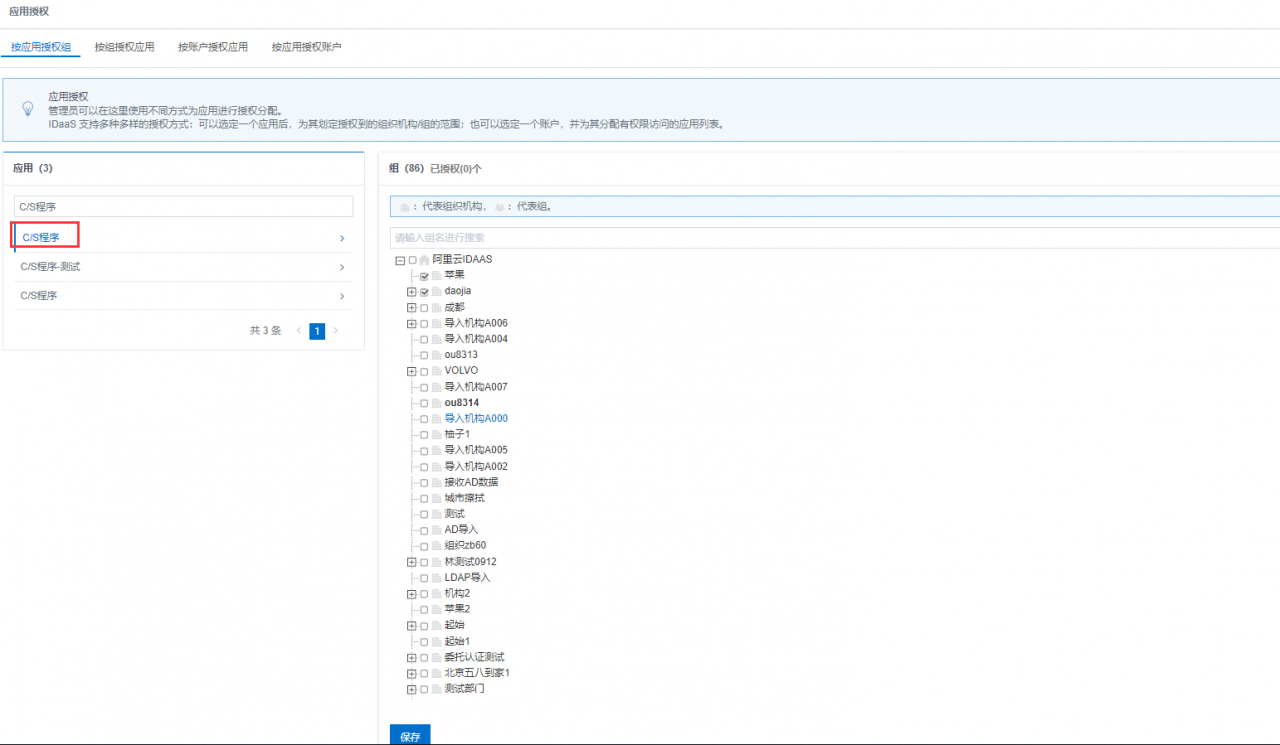The height and width of the screenshot is (745, 1280).
Task: Select the 测试 checkbox
Action: [424, 514]
